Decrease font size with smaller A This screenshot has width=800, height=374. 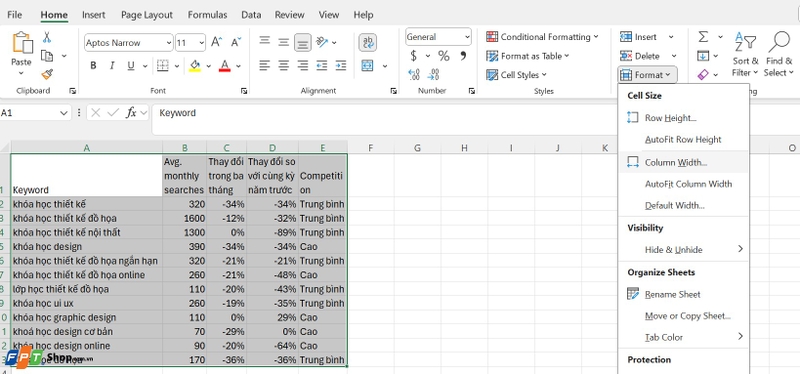point(236,42)
